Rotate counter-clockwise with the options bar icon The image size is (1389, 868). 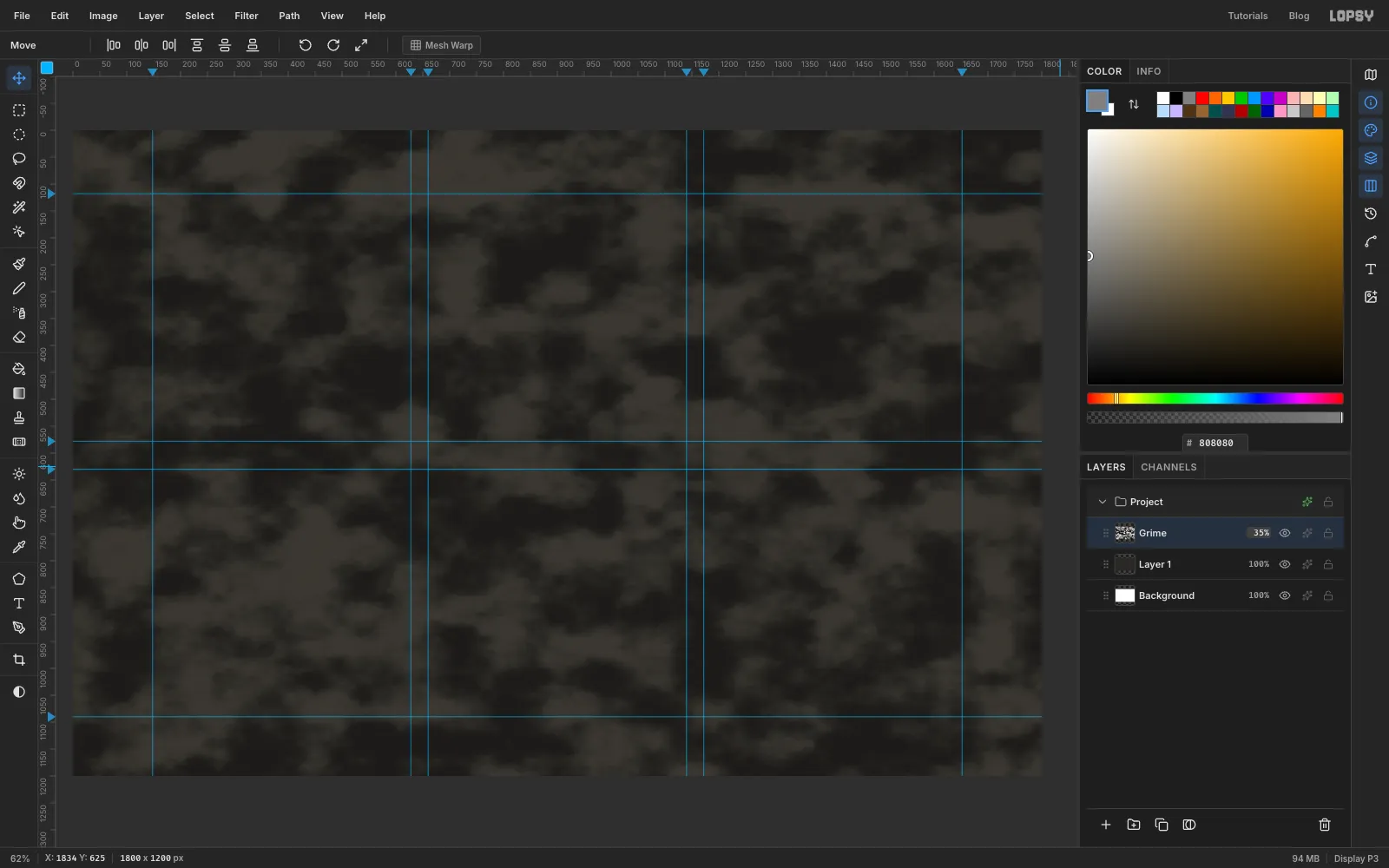tap(306, 45)
